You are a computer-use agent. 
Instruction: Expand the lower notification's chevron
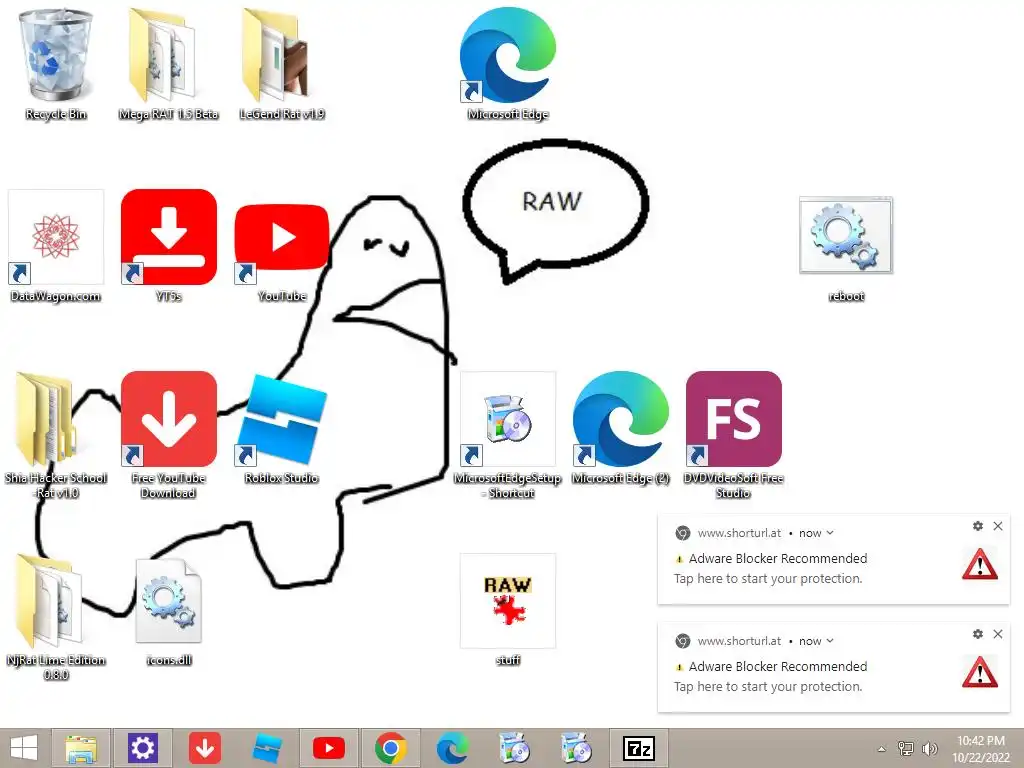click(x=830, y=641)
